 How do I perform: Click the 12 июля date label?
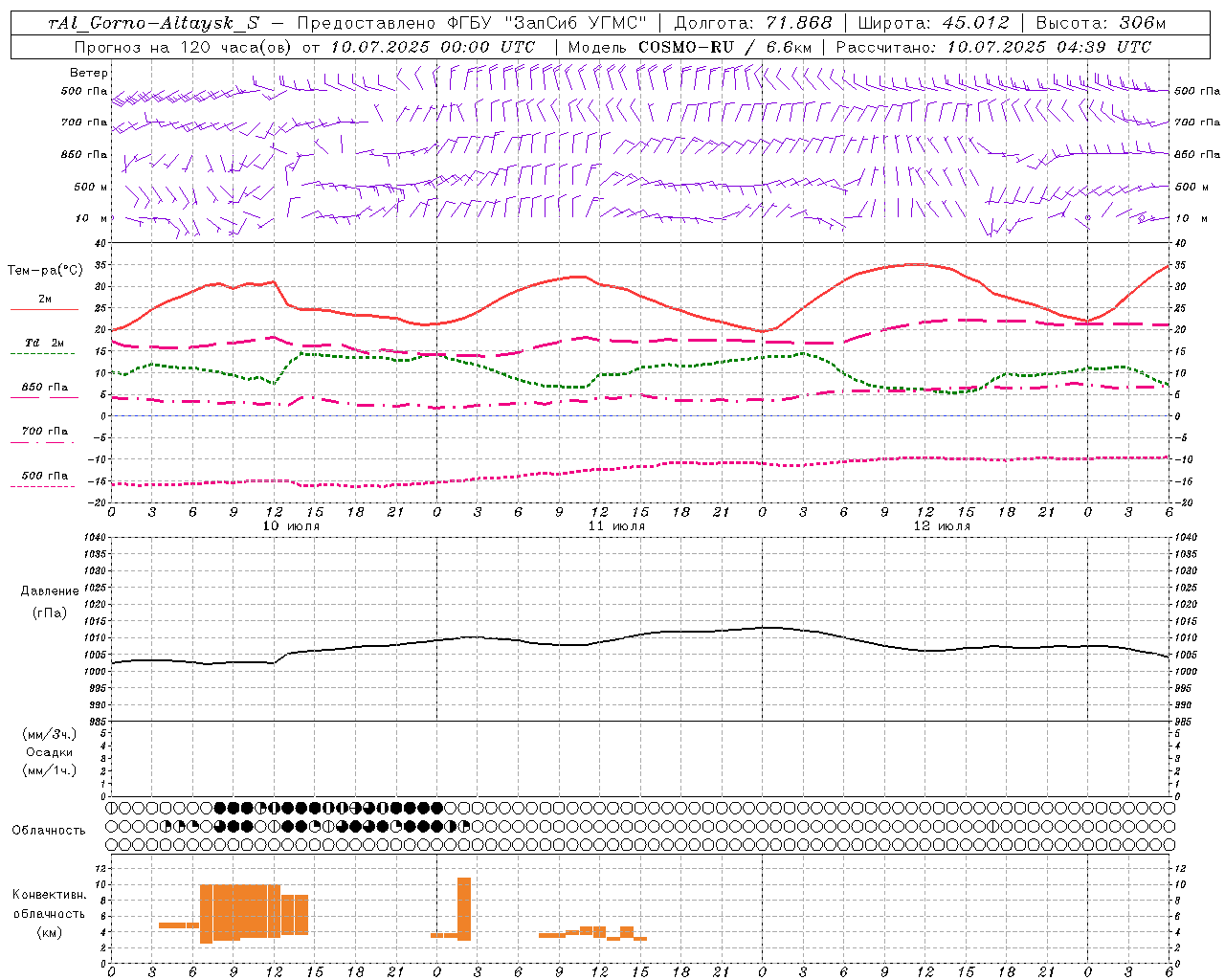pyautogui.click(x=942, y=526)
